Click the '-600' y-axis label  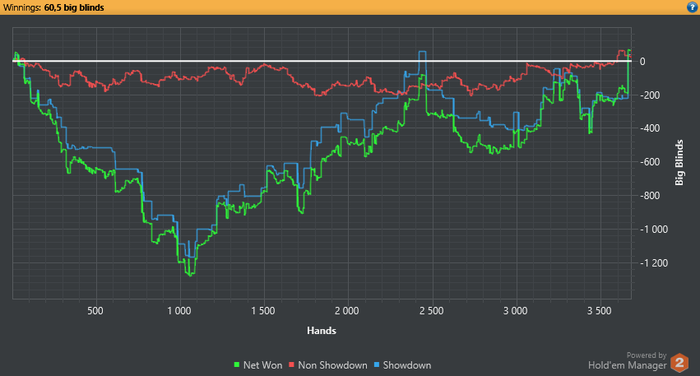coord(650,162)
